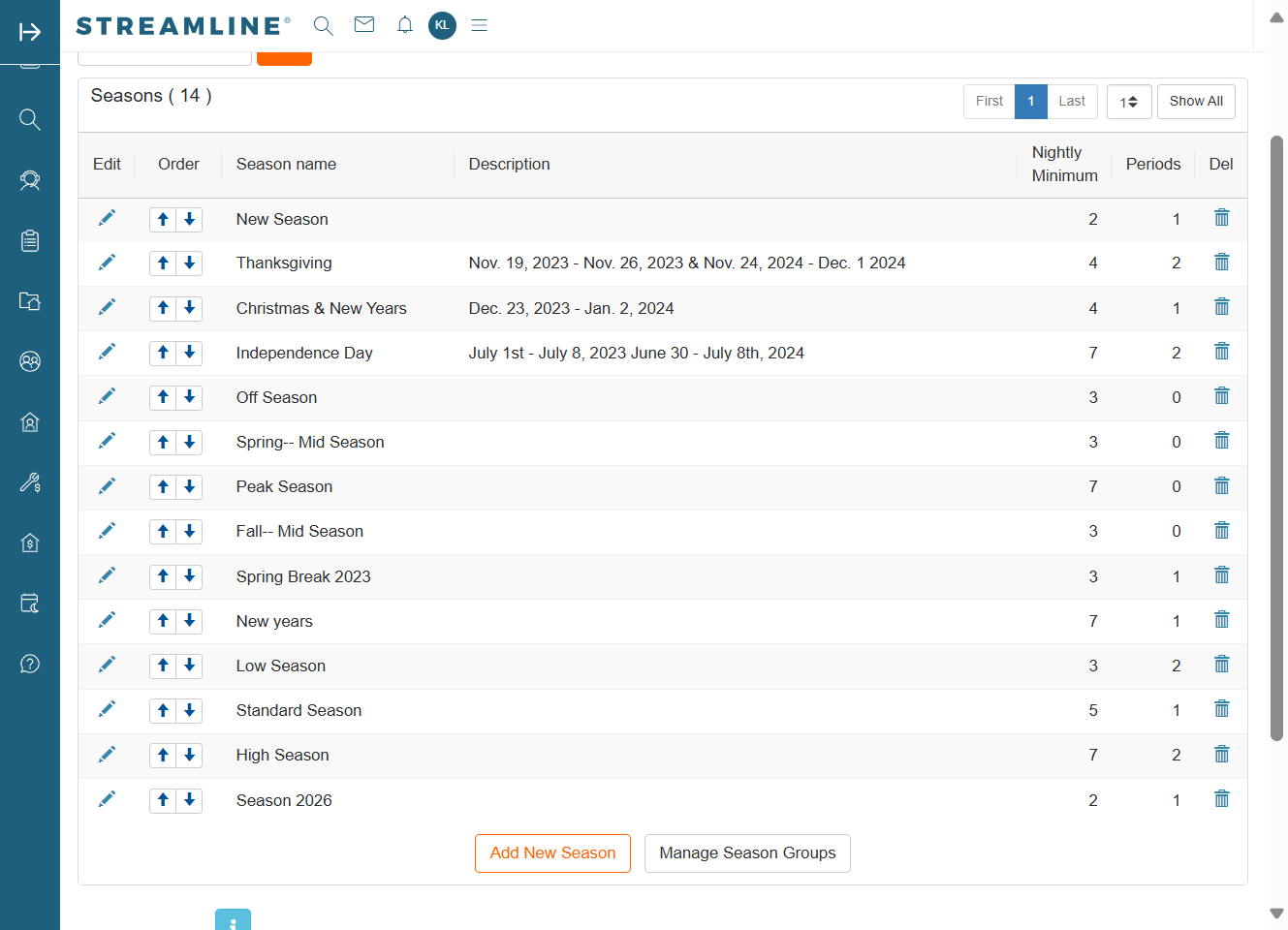
Task: Move Spring Break 2023 up
Action: (163, 576)
